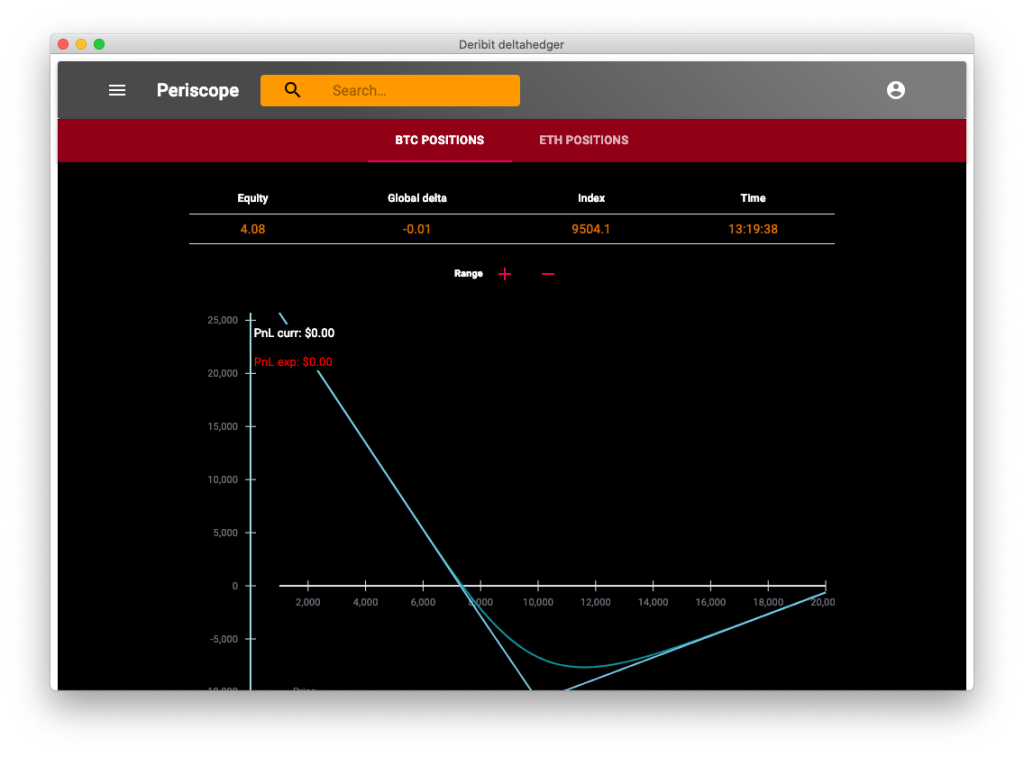1024x757 pixels.
Task: Close the Deribit deltahedger window
Action: [x=63, y=44]
